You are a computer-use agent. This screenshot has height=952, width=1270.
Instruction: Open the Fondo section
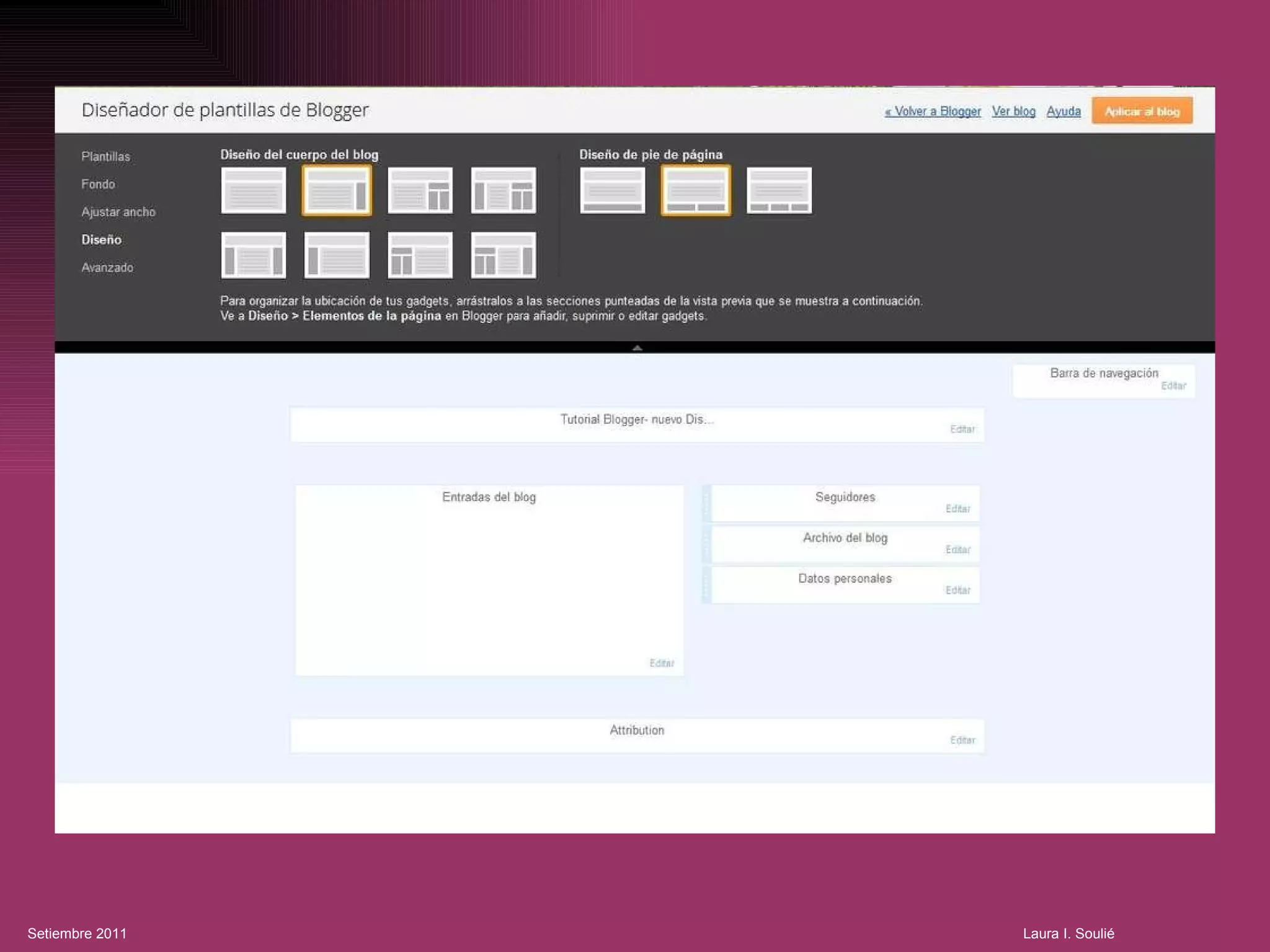tap(98, 184)
